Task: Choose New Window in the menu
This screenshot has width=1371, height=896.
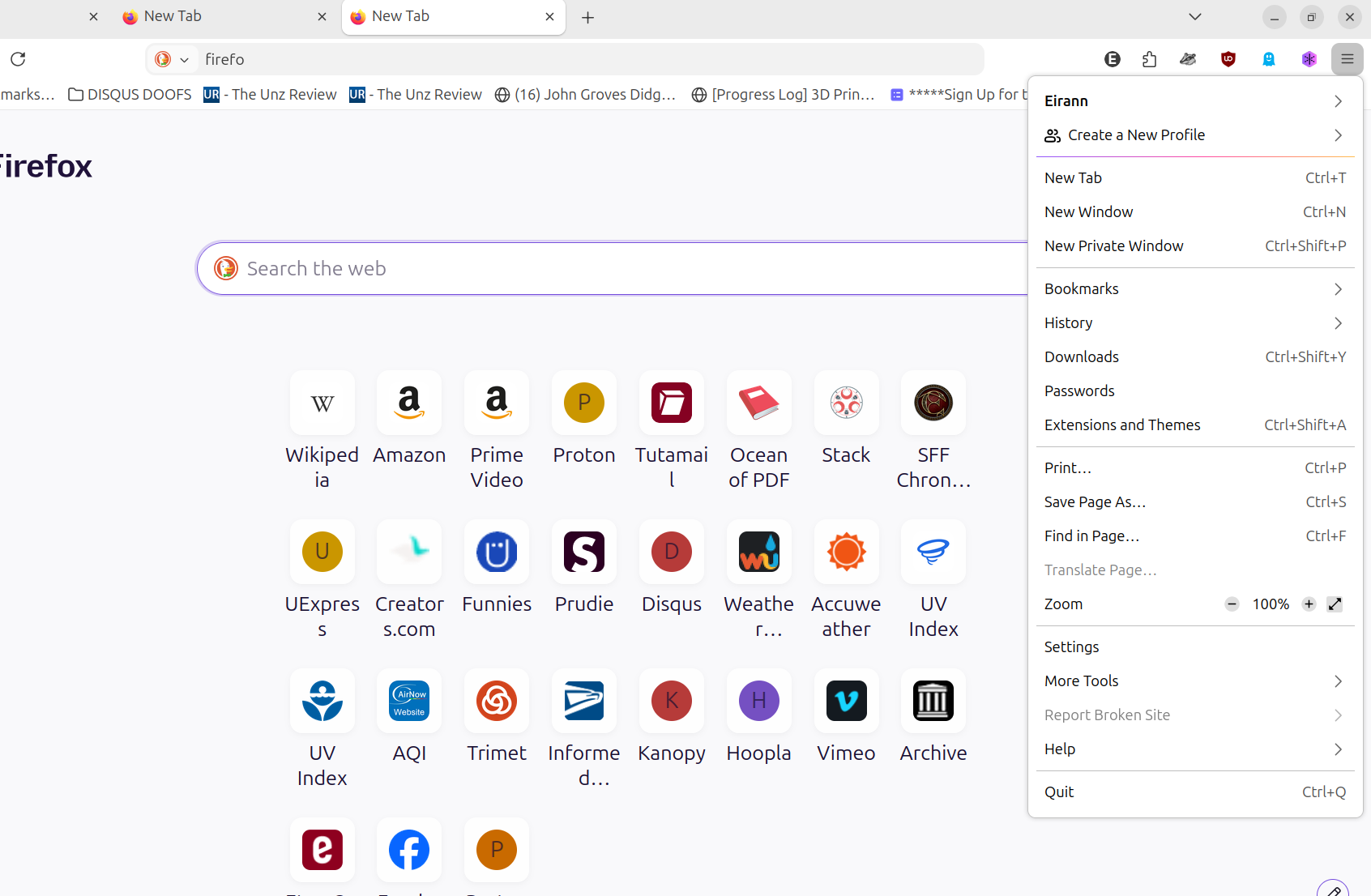Action: point(1195,212)
